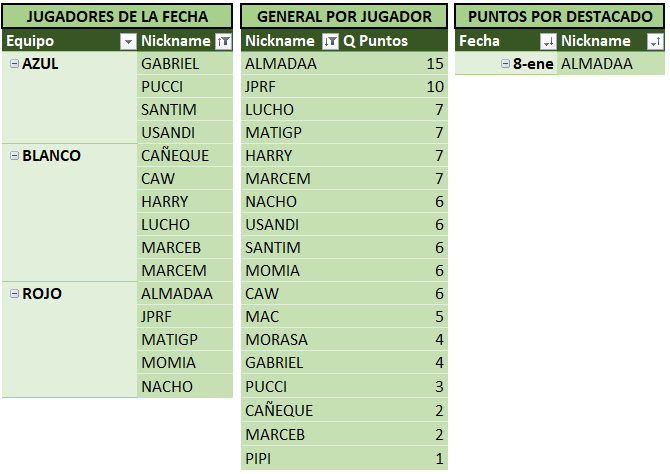The height and width of the screenshot is (474, 670).
Task: Open Nickname filter in General por Jugador
Action: point(331,41)
